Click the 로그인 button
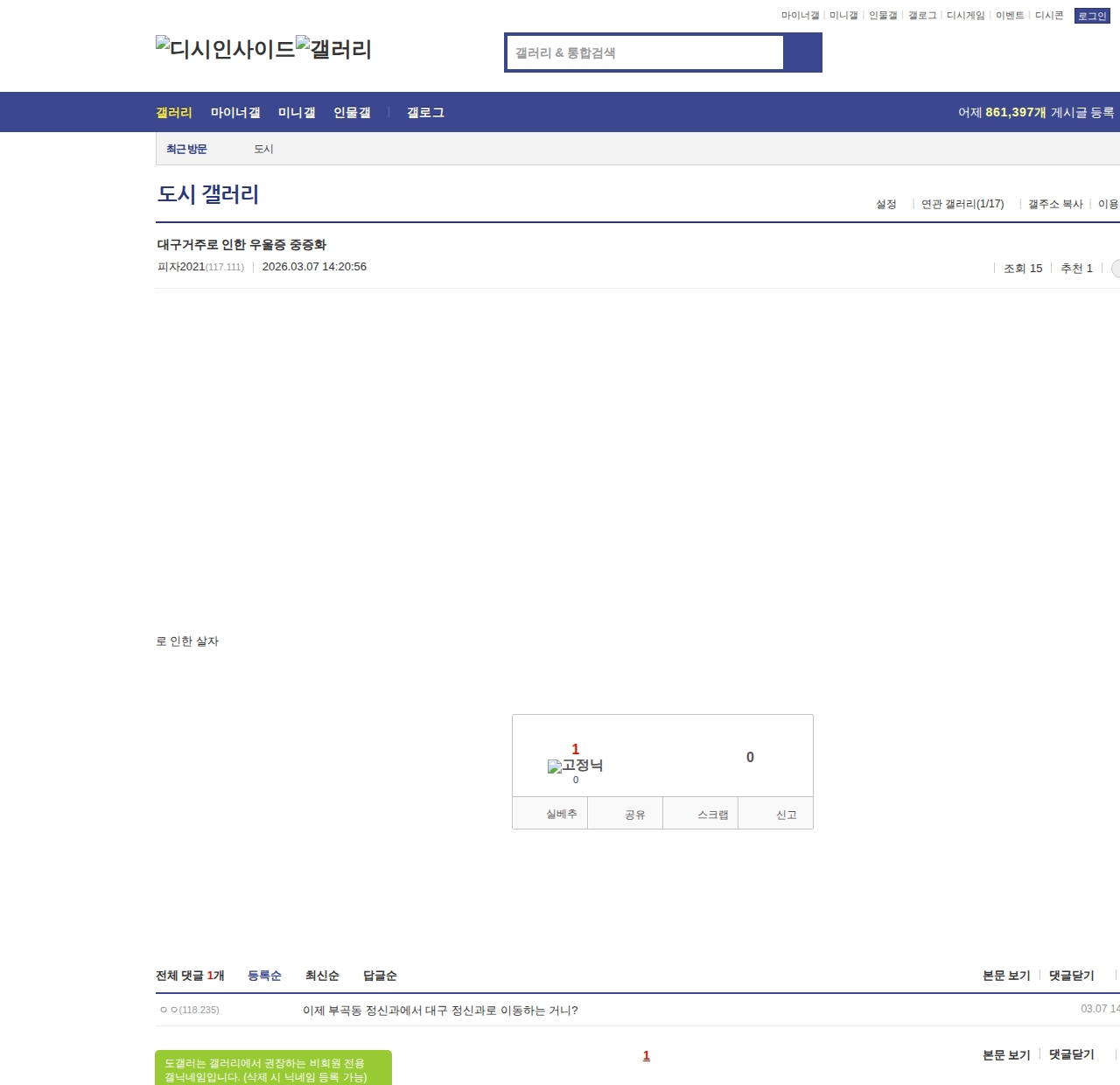Screen dimensions: 1120x1085 click(1092, 16)
